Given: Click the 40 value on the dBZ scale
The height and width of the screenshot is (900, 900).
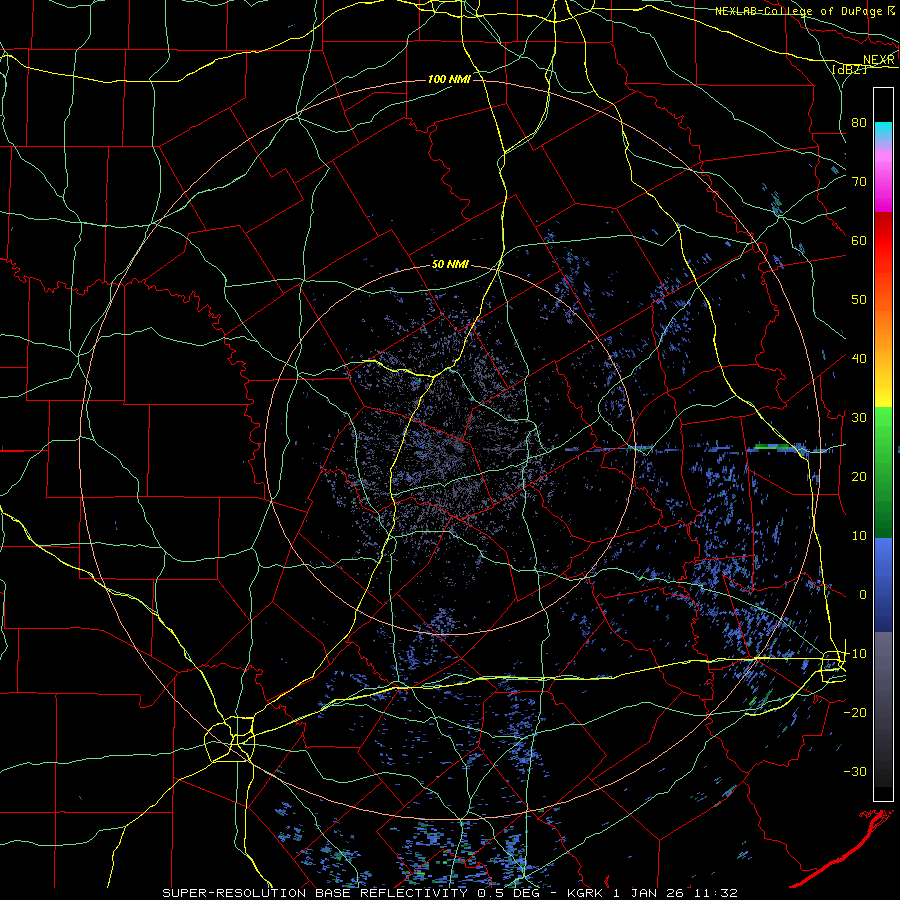Looking at the screenshot, I should tap(859, 358).
